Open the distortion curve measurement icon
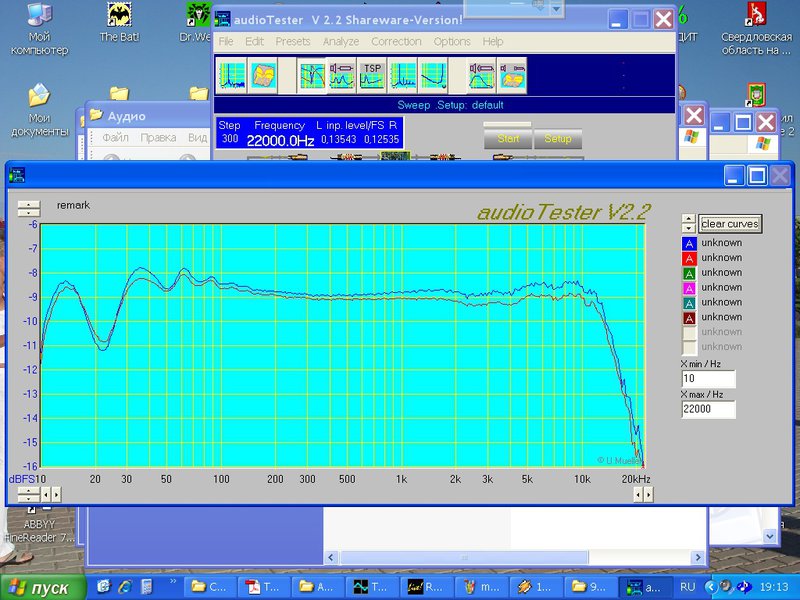Viewport: 800px width, 600px height. 433,75
